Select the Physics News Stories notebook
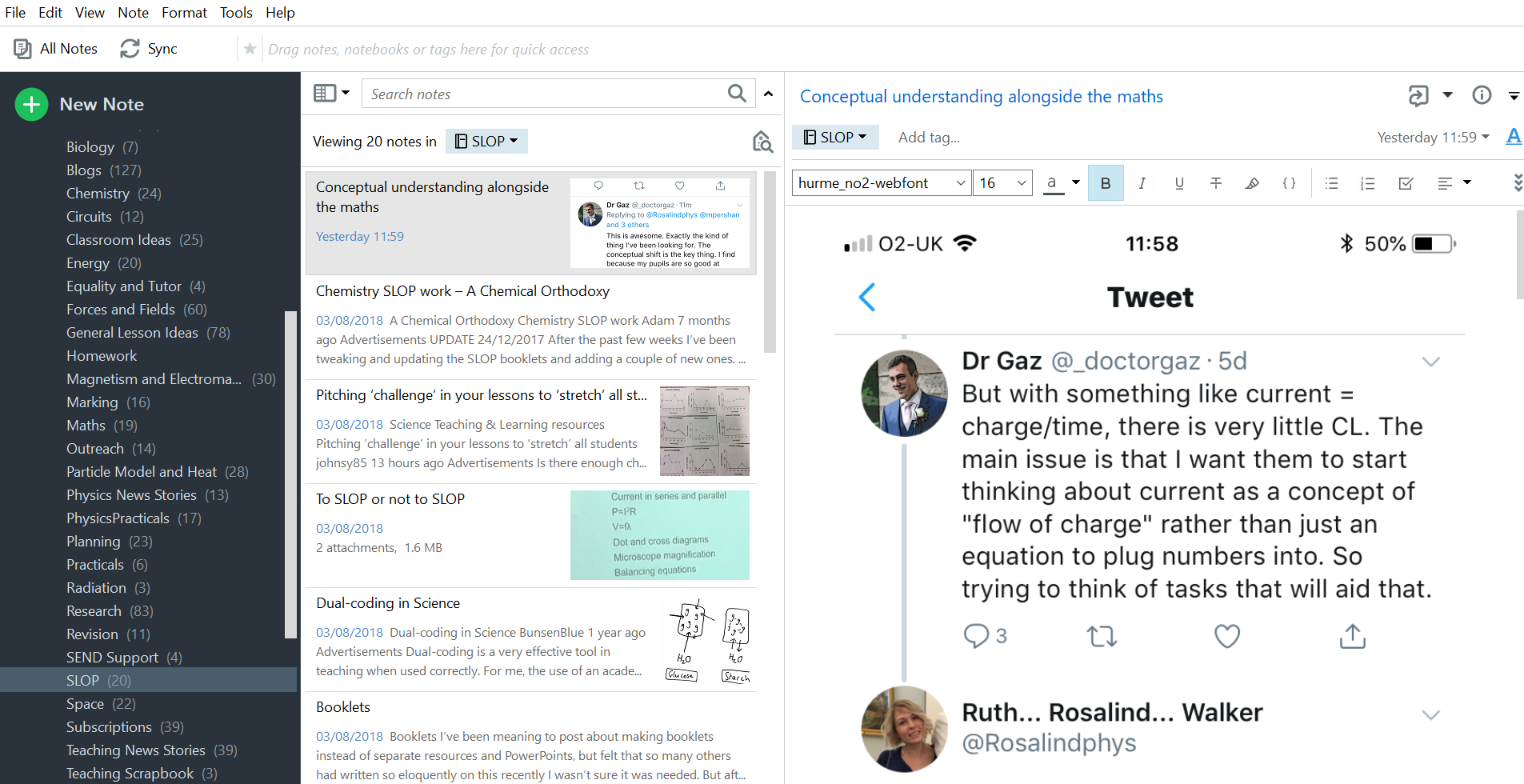This screenshot has height=784, width=1524. click(x=147, y=495)
